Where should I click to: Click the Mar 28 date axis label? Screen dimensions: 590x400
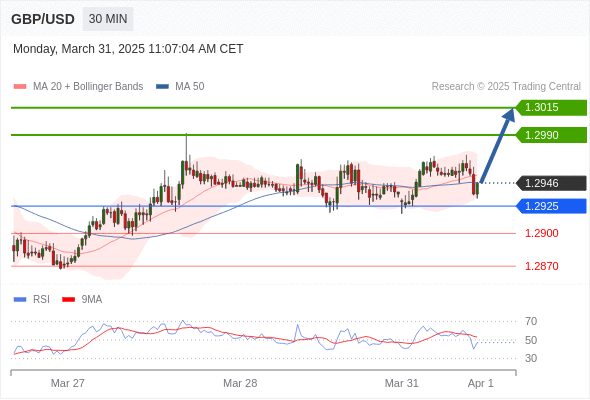point(240,383)
